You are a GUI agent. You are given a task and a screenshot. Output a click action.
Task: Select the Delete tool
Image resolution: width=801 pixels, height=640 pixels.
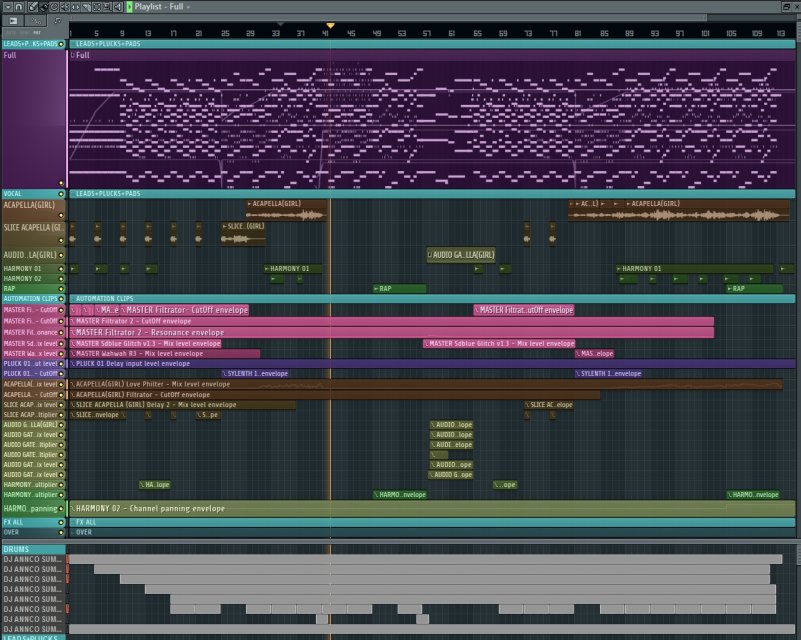pyautogui.click(x=54, y=7)
